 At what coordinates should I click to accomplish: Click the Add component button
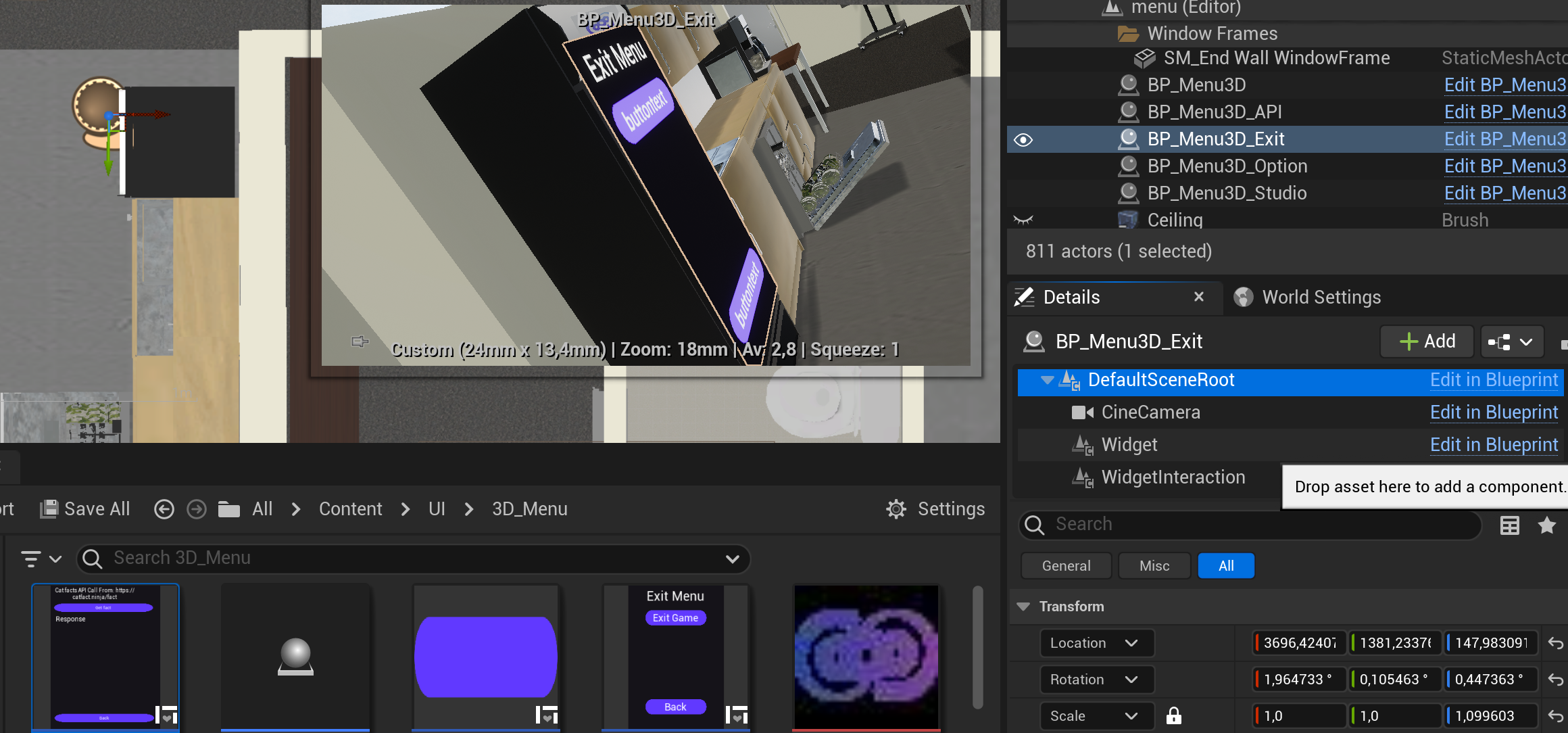[1427, 341]
